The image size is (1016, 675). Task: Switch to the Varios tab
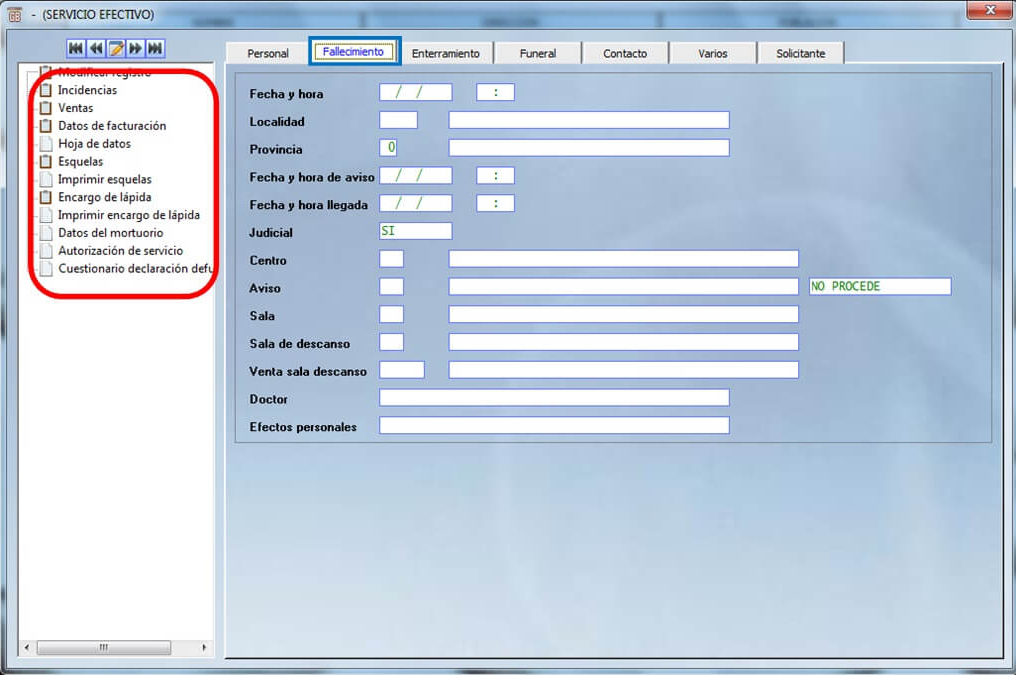[x=713, y=54]
